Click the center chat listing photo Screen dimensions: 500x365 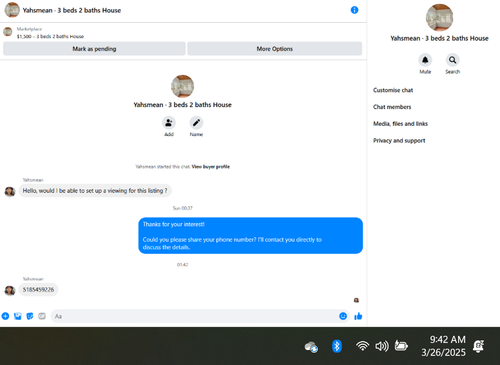point(182,86)
